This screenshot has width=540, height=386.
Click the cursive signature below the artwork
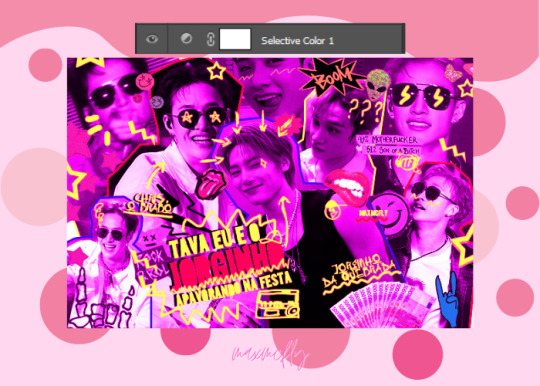point(270,354)
